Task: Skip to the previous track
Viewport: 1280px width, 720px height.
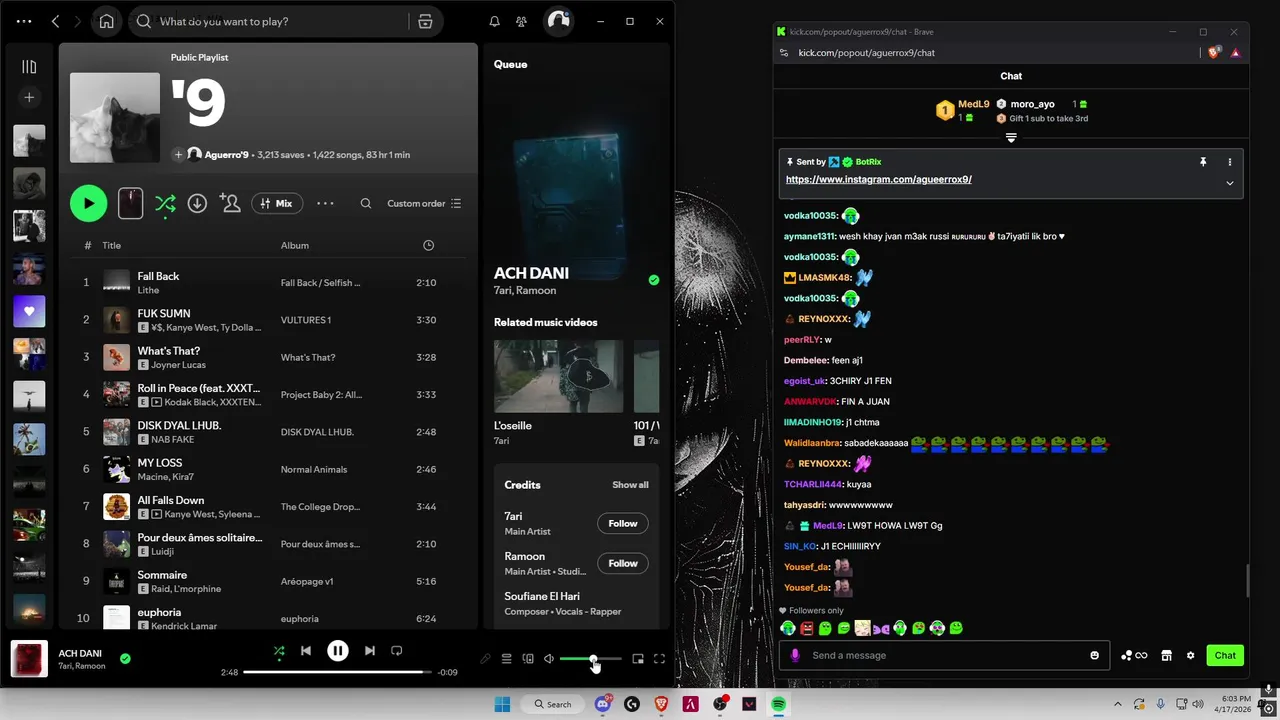Action: point(306,651)
